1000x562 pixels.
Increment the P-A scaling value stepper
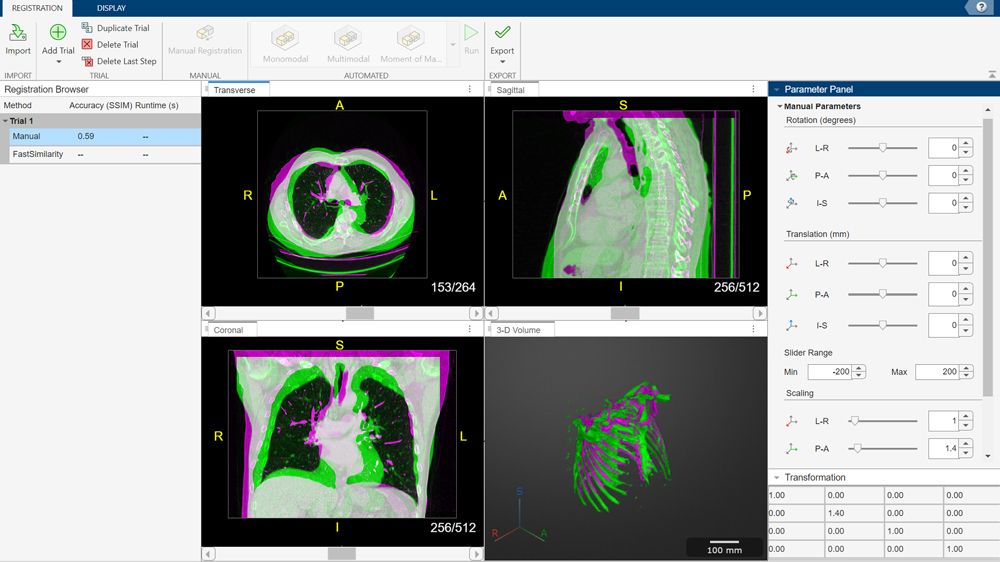967,445
